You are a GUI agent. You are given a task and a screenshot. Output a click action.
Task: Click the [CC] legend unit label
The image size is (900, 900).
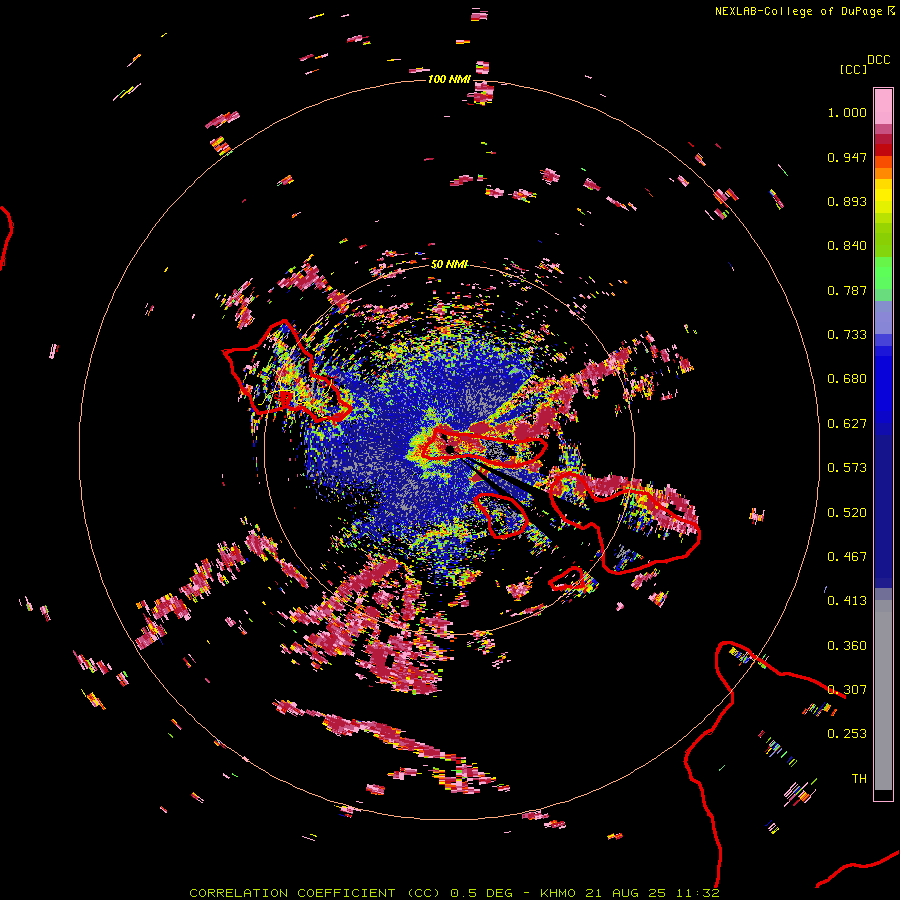(x=853, y=69)
